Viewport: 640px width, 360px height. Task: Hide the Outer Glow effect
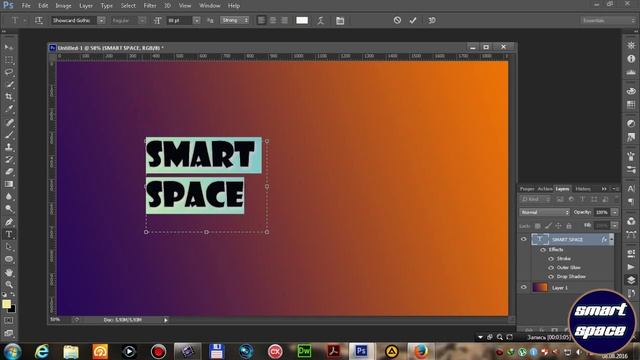click(551, 268)
